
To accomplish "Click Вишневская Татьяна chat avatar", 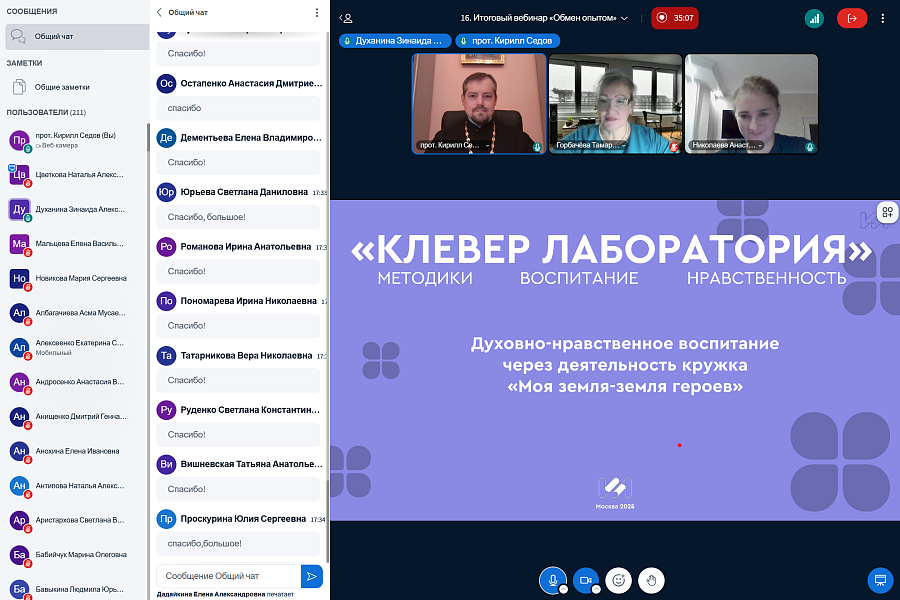I will (x=166, y=464).
